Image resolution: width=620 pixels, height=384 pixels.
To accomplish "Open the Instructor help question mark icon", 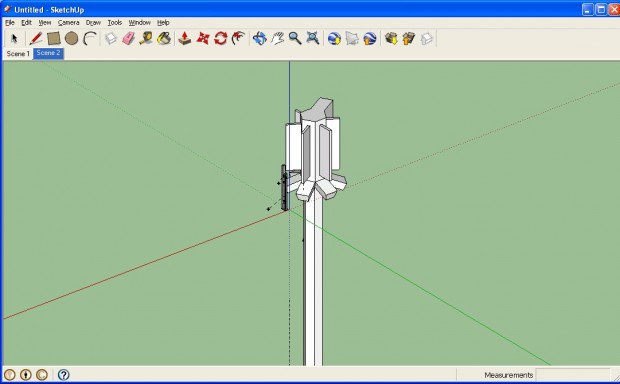I will pyautogui.click(x=63, y=375).
